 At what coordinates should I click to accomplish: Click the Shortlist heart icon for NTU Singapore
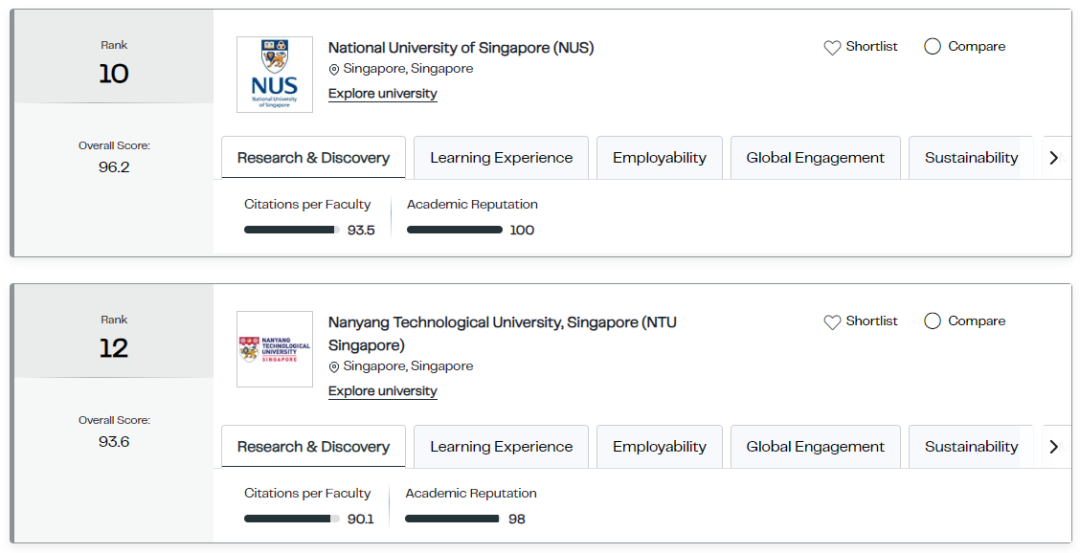click(832, 322)
